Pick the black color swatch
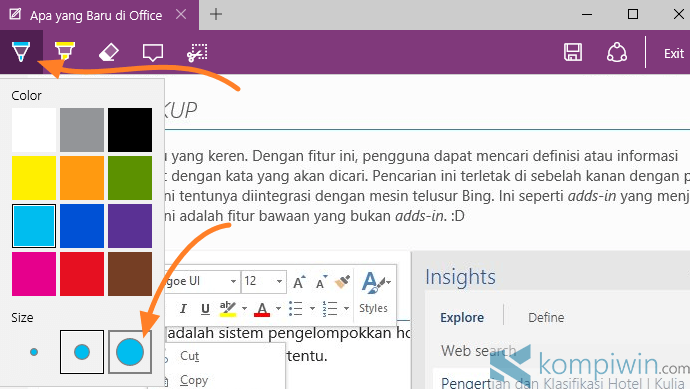 130,130
